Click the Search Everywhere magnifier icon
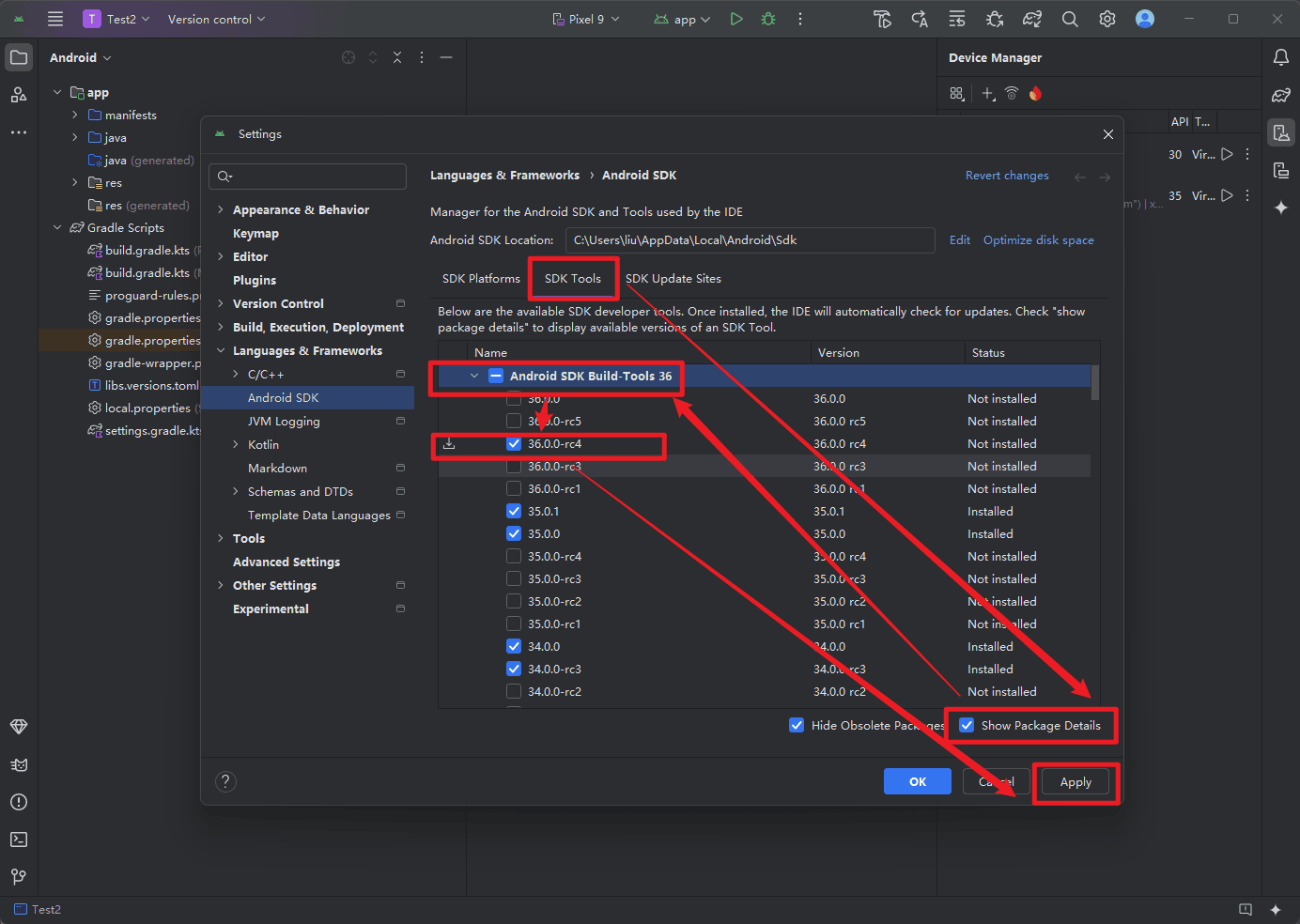The height and width of the screenshot is (924, 1300). click(x=1070, y=19)
